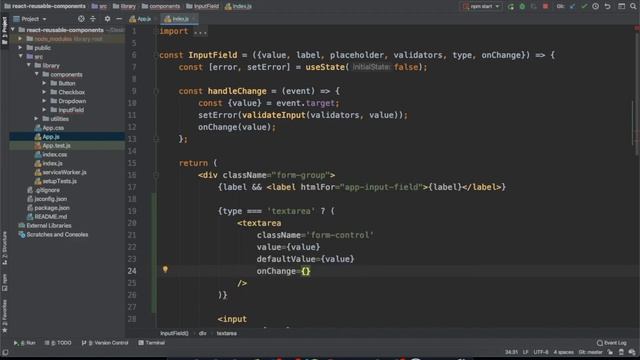The width and height of the screenshot is (640, 360).
Task: Open the Project view dropdown
Action: point(30,19)
